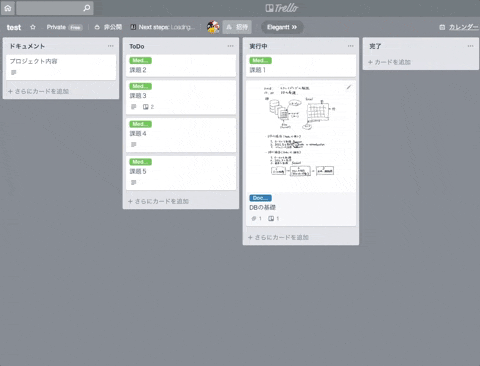
Task: Open Next steps power-up button
Action: click(163, 27)
